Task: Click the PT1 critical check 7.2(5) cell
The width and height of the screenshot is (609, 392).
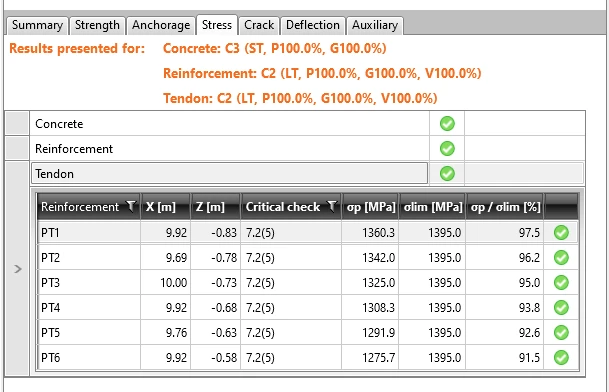Action: [291, 233]
